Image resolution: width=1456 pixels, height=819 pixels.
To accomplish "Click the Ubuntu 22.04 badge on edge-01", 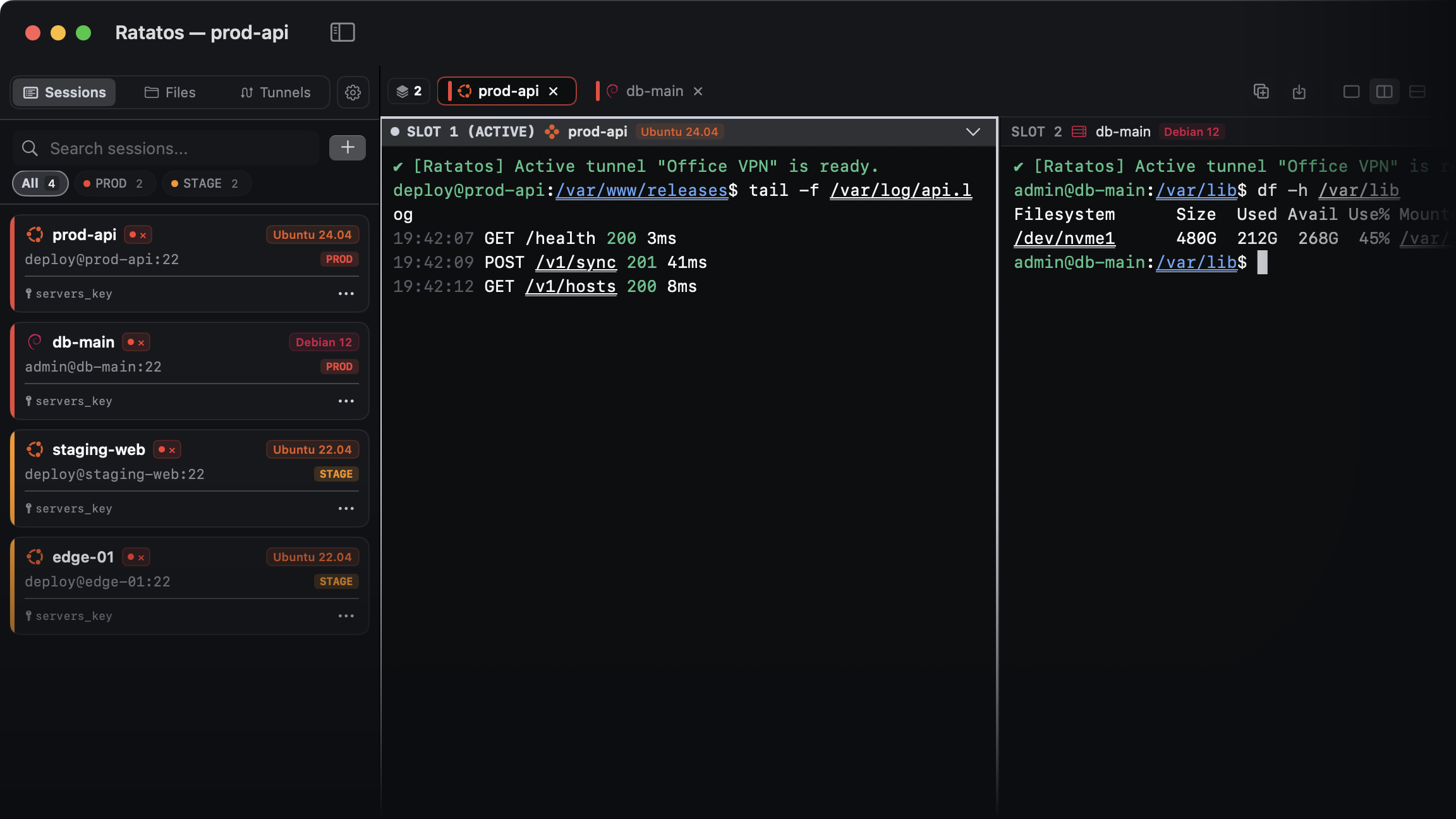I will (x=312, y=557).
